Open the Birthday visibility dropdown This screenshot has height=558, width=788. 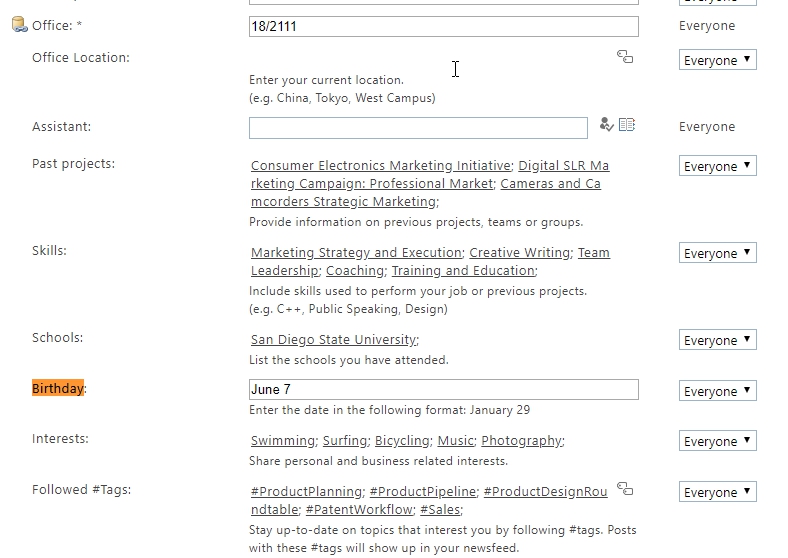[x=717, y=391]
